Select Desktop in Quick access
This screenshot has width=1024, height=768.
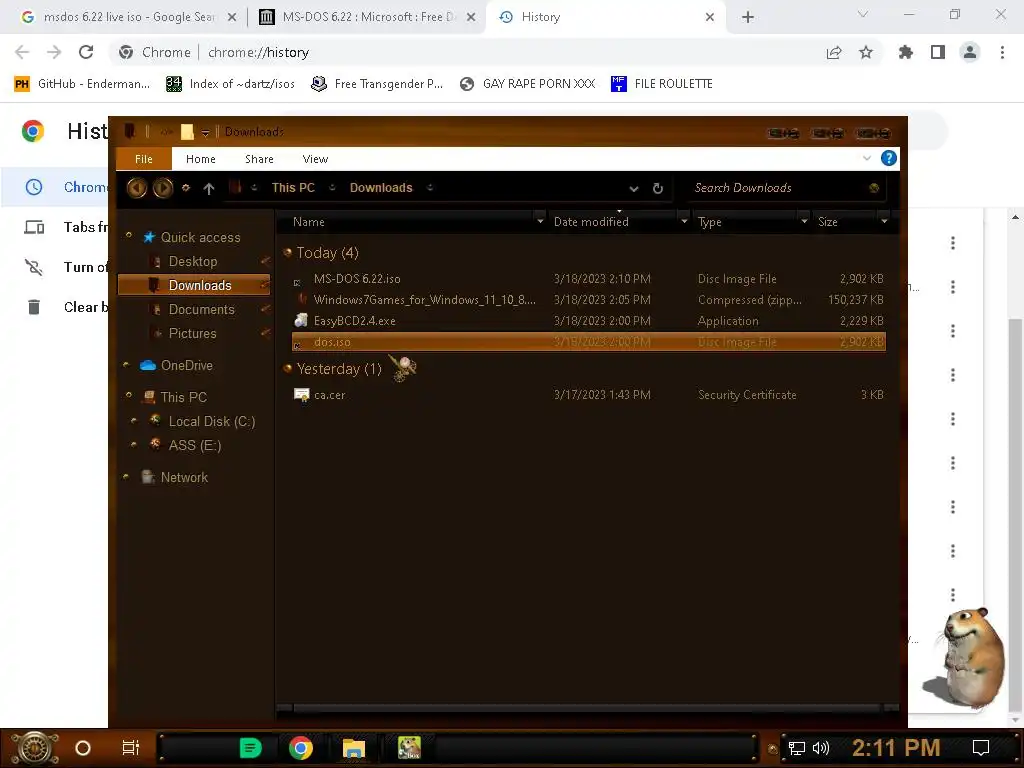point(193,262)
